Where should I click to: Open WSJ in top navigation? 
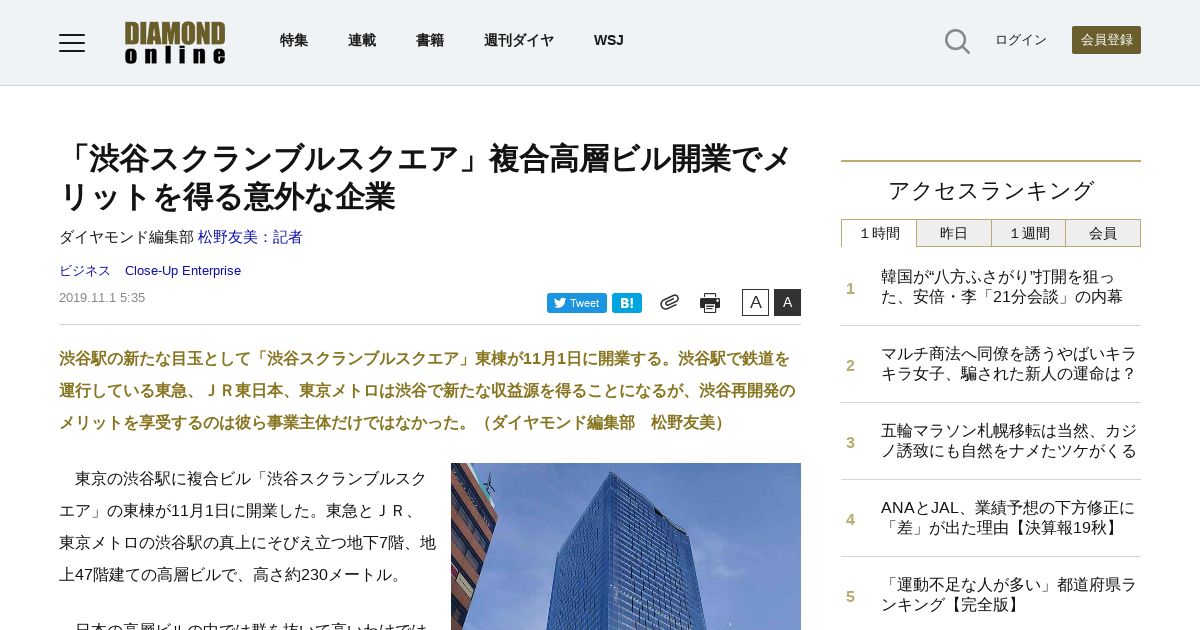pos(609,40)
